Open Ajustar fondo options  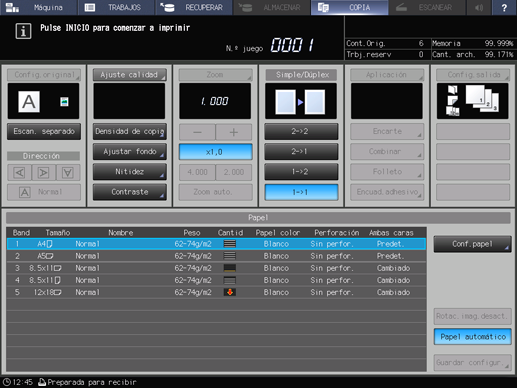tap(130, 152)
